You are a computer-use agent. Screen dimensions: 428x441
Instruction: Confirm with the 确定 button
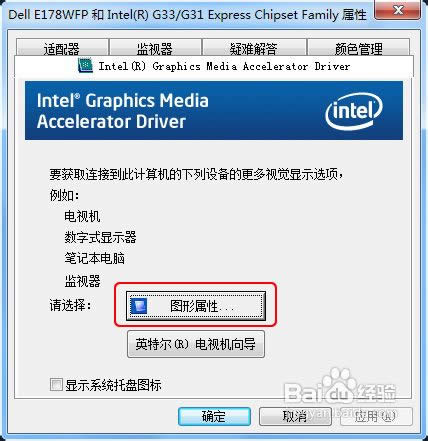214,416
